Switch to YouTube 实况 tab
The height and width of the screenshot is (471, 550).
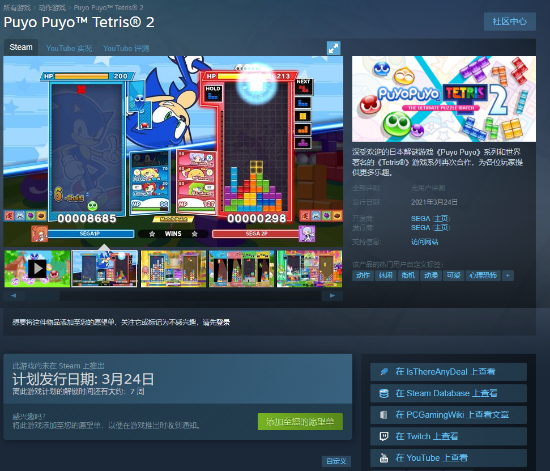[69, 48]
